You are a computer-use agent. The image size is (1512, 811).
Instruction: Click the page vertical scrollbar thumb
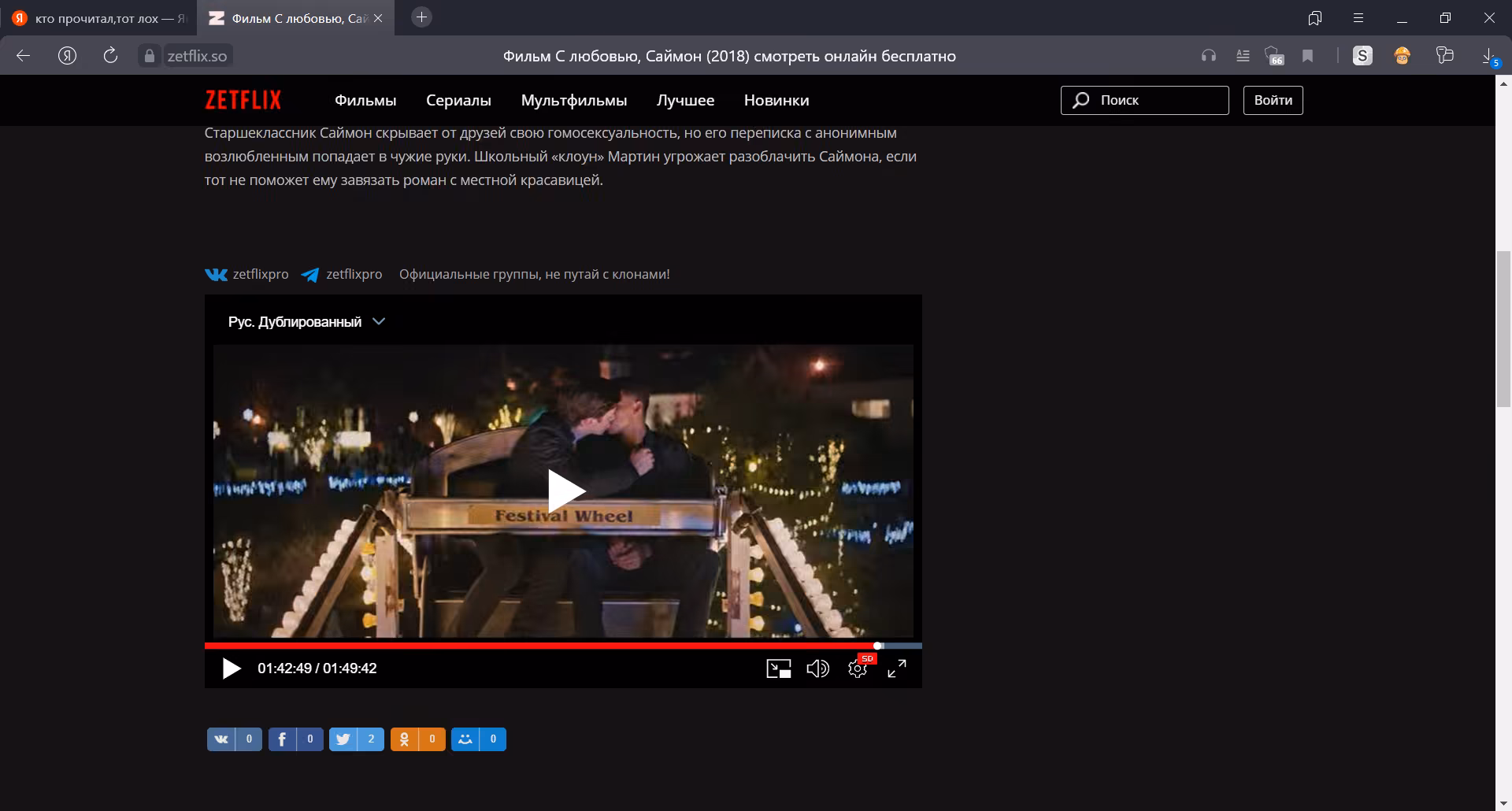tap(1503, 329)
